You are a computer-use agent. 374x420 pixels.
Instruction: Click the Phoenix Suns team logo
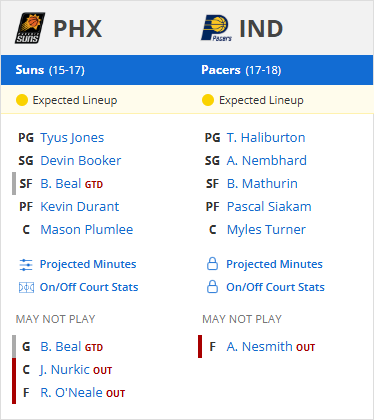[30, 28]
